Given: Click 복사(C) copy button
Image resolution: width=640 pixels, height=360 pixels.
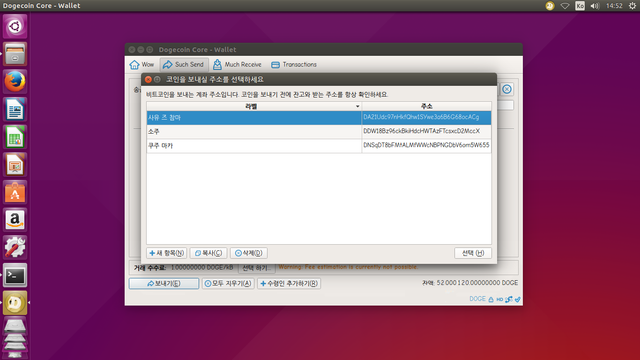Looking at the screenshot, I should pos(208,253).
